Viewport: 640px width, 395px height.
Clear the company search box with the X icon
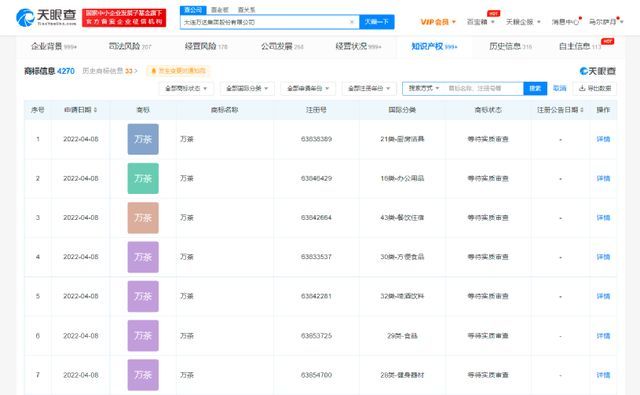pos(352,22)
